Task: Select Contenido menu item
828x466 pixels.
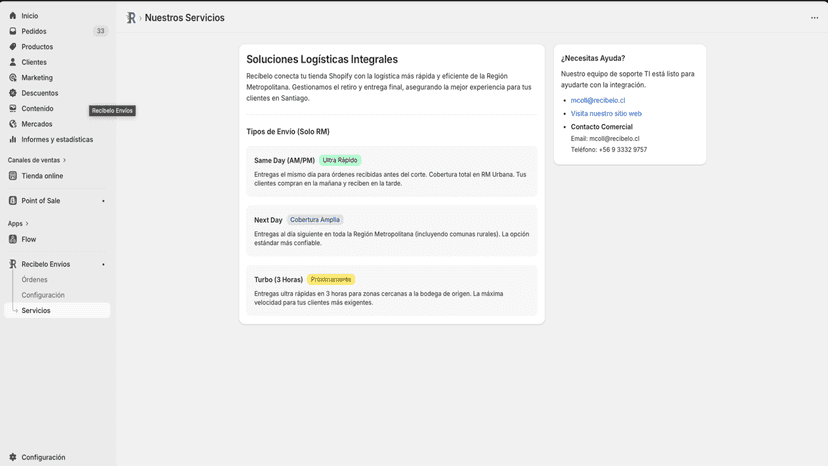Action: (37, 108)
